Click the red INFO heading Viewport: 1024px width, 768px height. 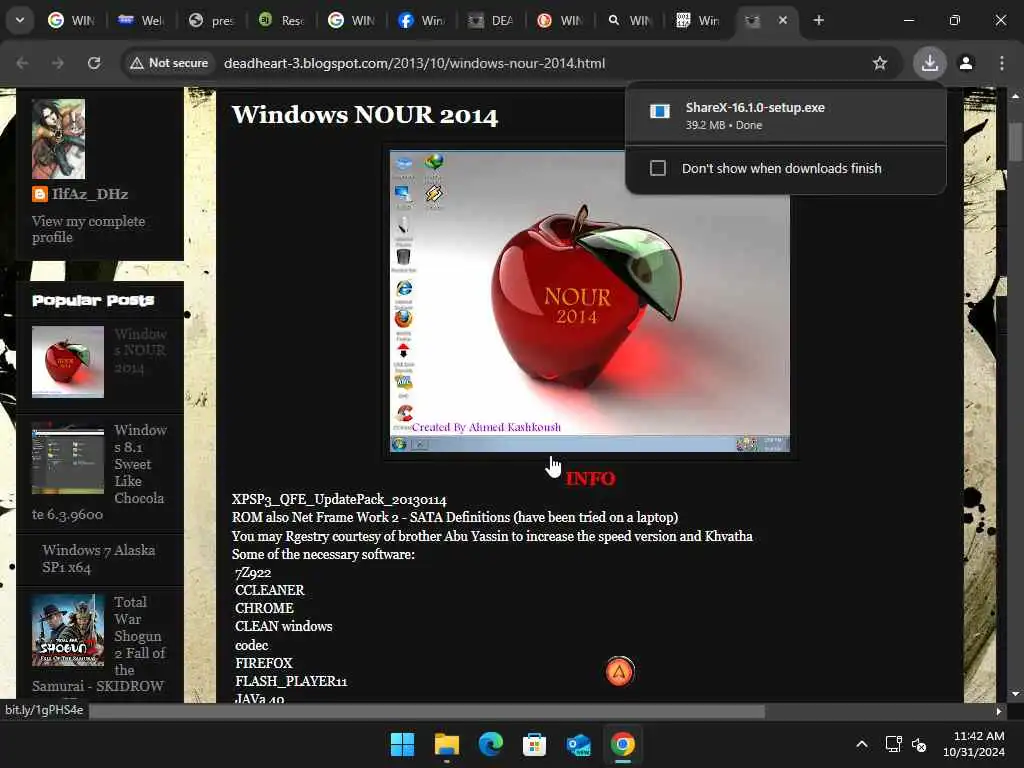590,479
